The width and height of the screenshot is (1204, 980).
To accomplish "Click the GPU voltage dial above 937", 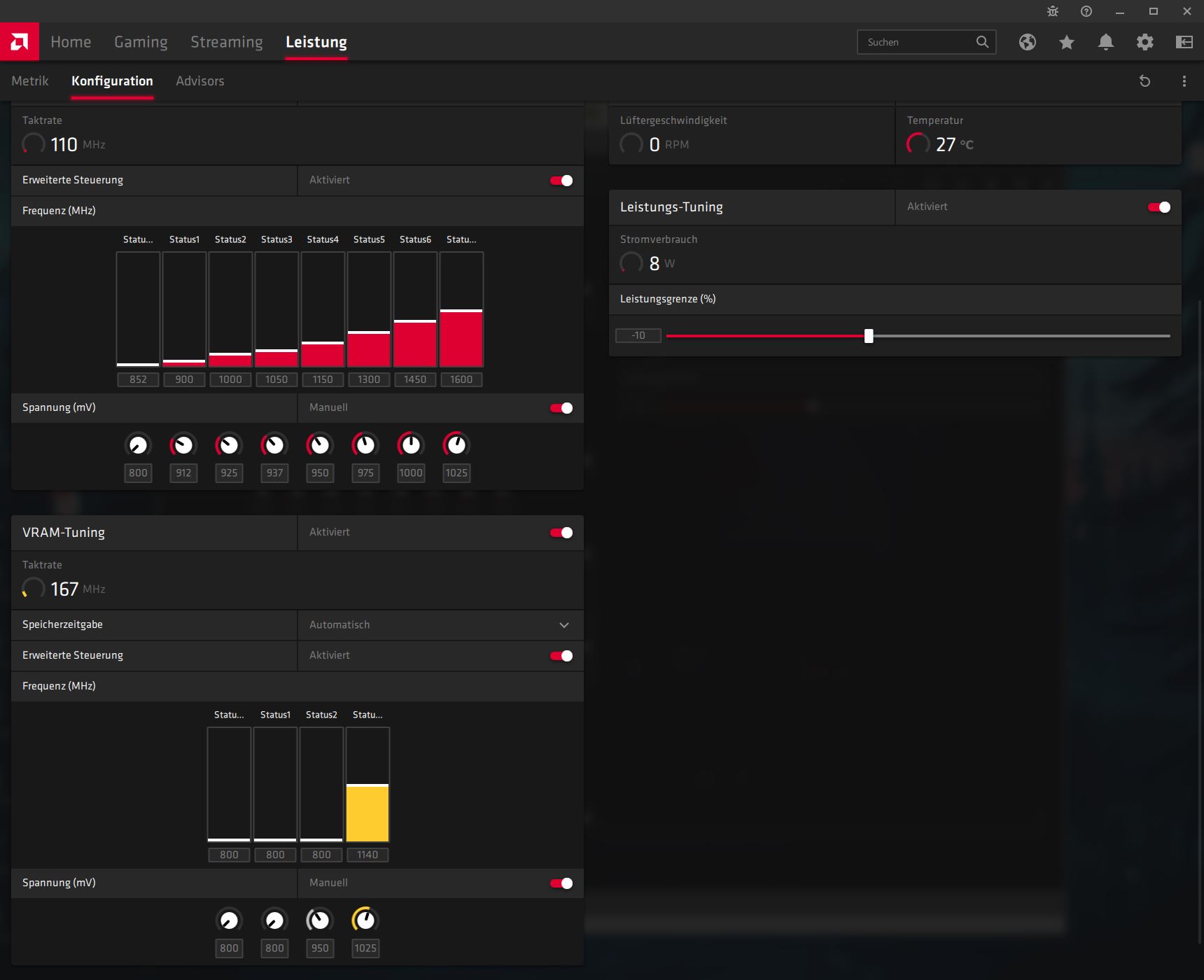I will pyautogui.click(x=274, y=445).
